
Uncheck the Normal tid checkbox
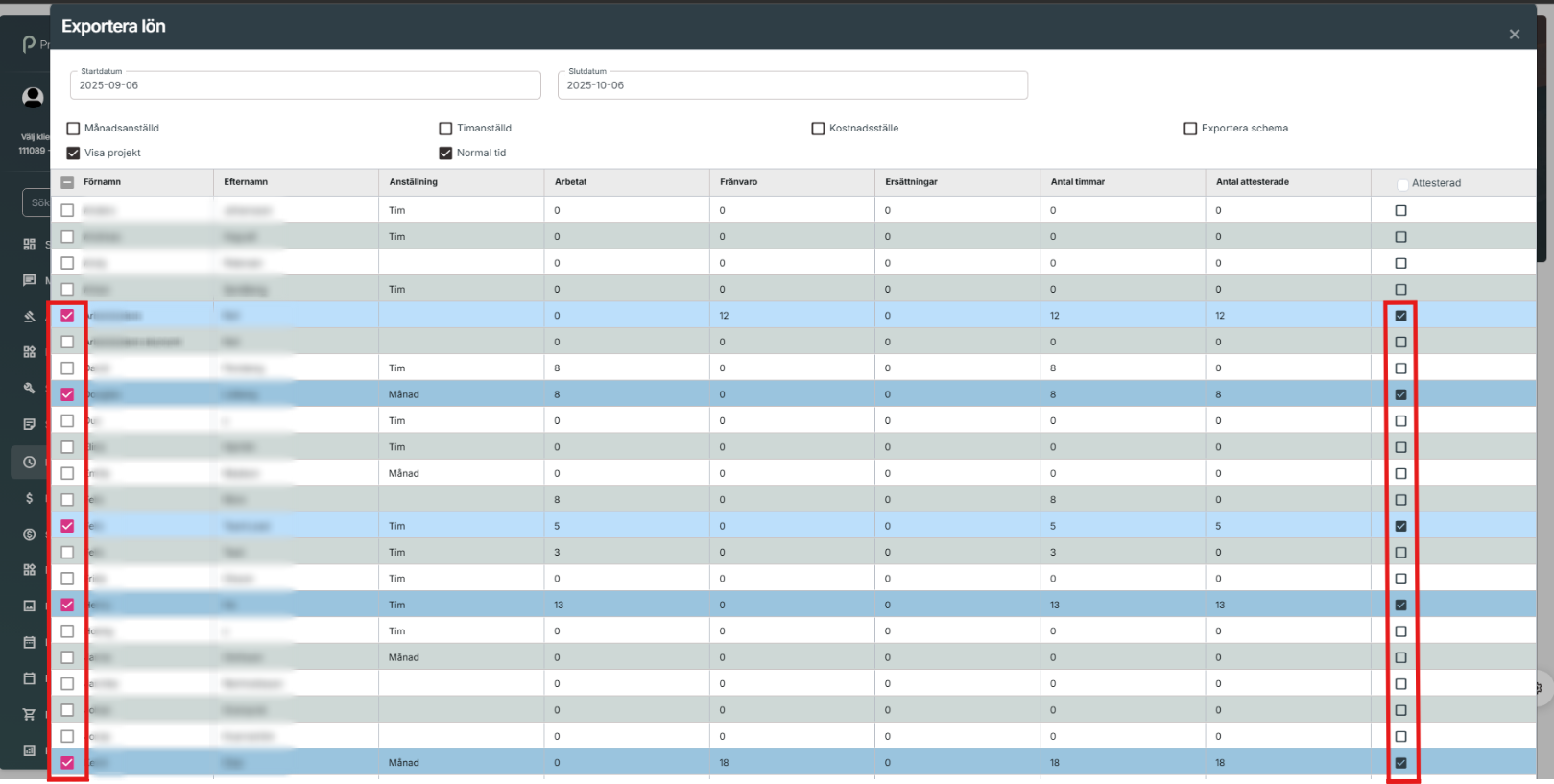445,154
